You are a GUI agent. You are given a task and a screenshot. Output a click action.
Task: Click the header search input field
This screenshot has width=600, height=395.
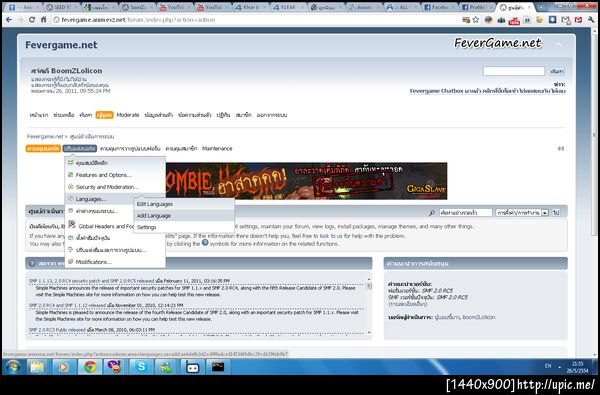[514, 71]
